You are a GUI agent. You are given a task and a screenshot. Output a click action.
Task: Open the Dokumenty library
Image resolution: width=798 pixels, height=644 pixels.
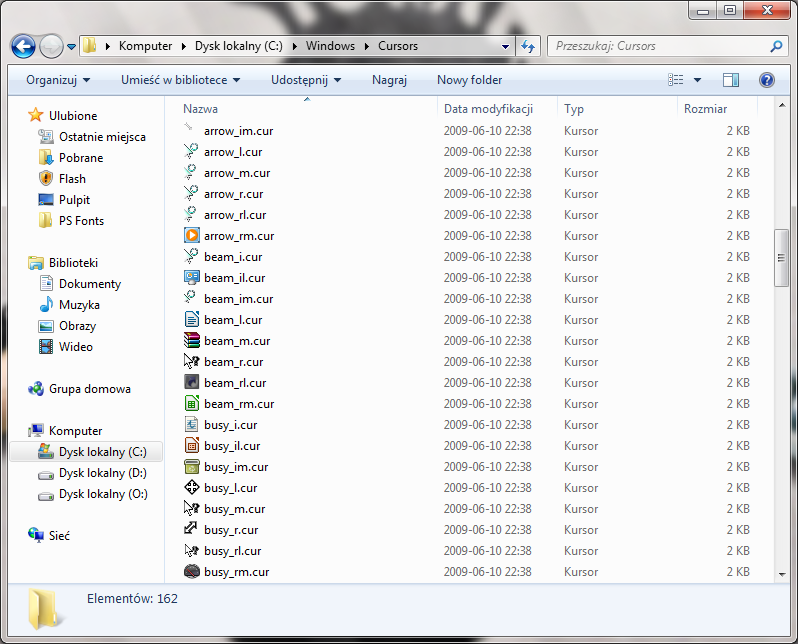click(80, 284)
